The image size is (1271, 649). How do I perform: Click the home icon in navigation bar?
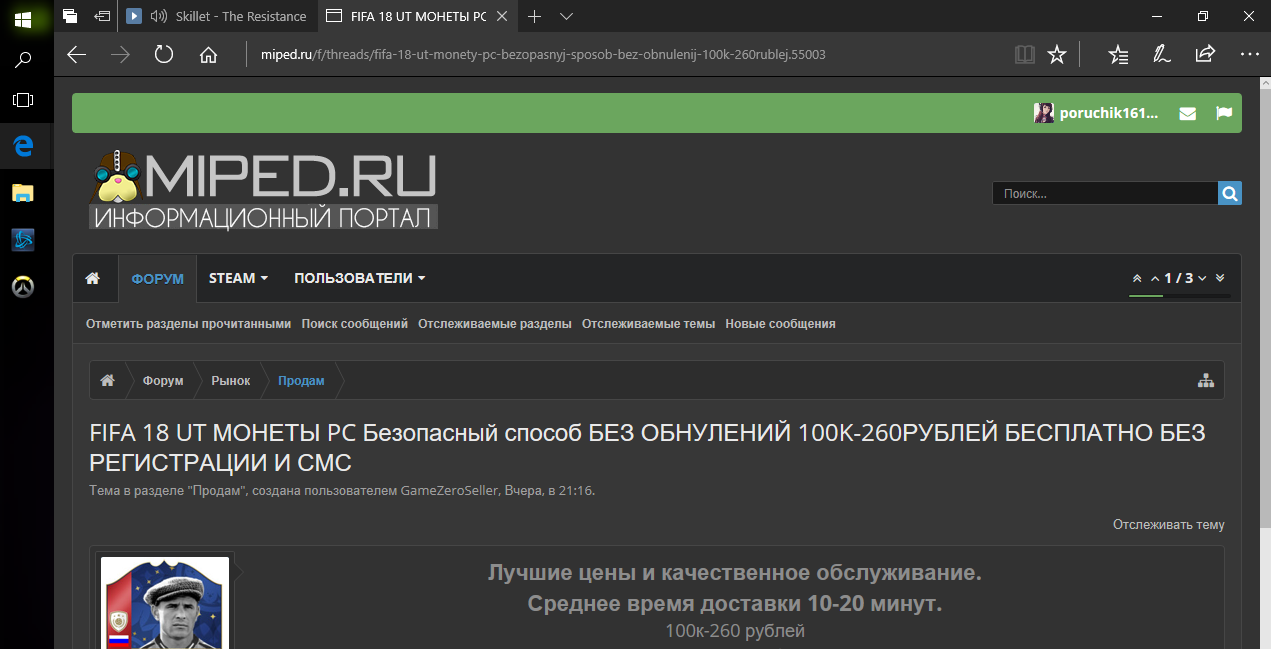92,278
